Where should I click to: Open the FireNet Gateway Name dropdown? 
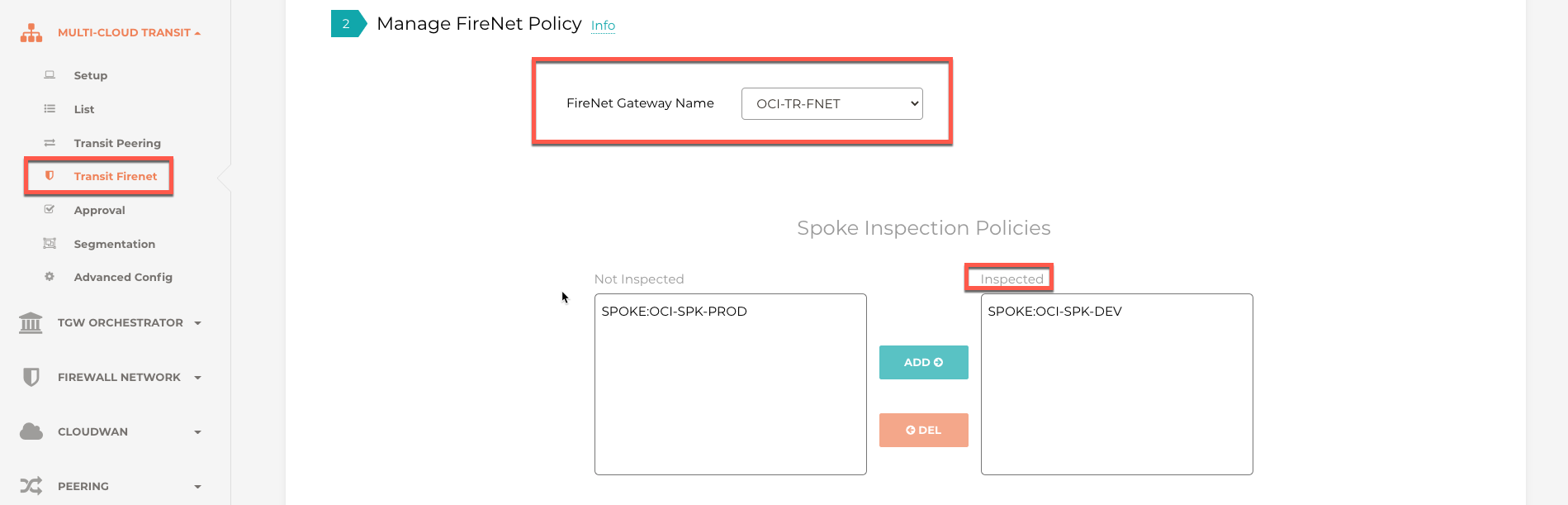click(x=831, y=103)
